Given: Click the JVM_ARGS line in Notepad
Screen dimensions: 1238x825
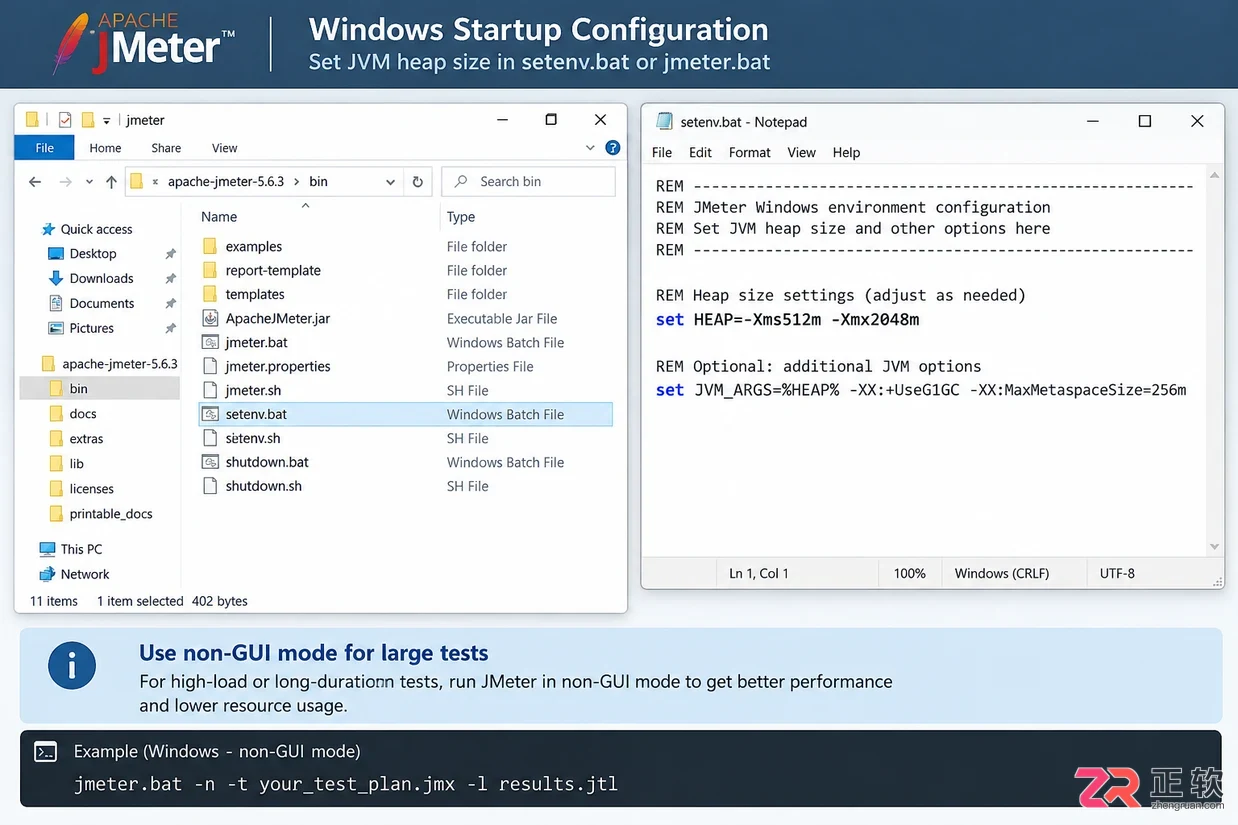Looking at the screenshot, I should pos(921,390).
